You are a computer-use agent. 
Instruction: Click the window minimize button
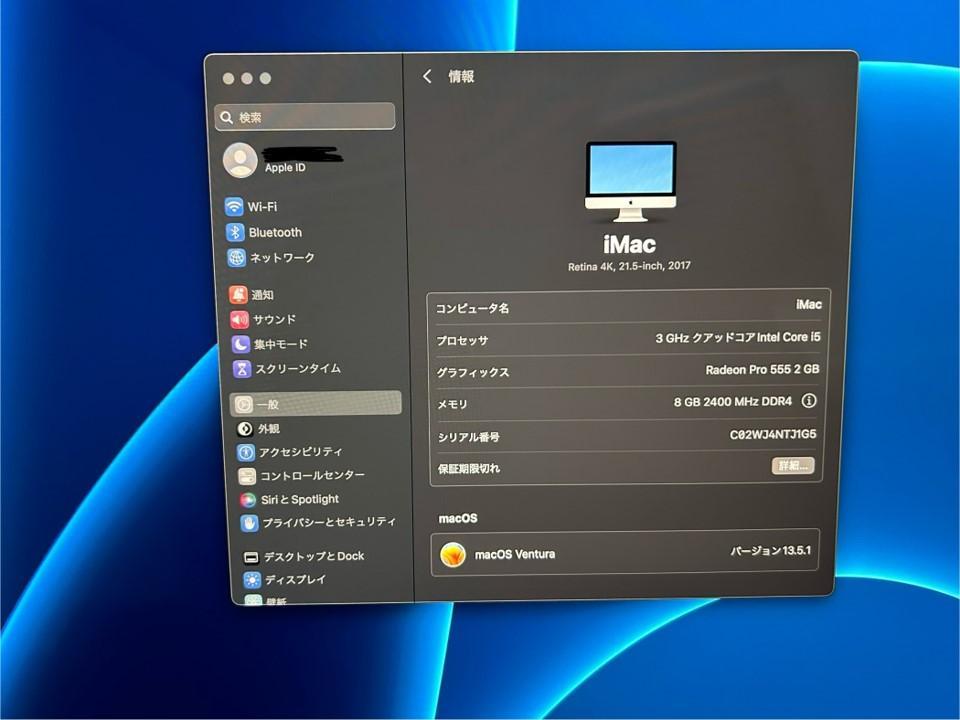tap(247, 78)
